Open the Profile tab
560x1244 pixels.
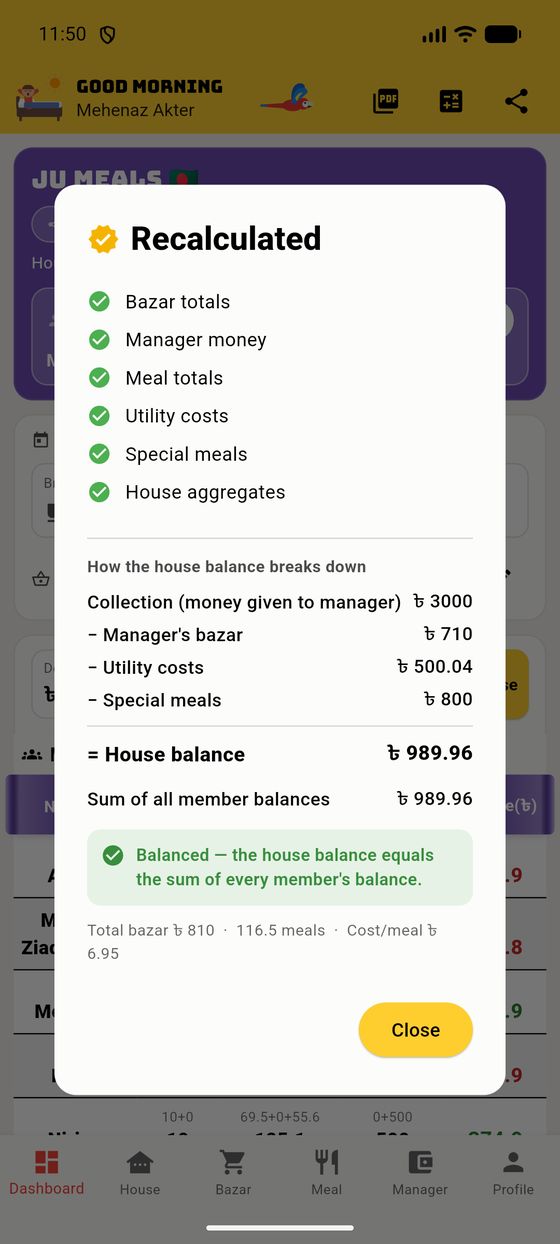[513, 1173]
